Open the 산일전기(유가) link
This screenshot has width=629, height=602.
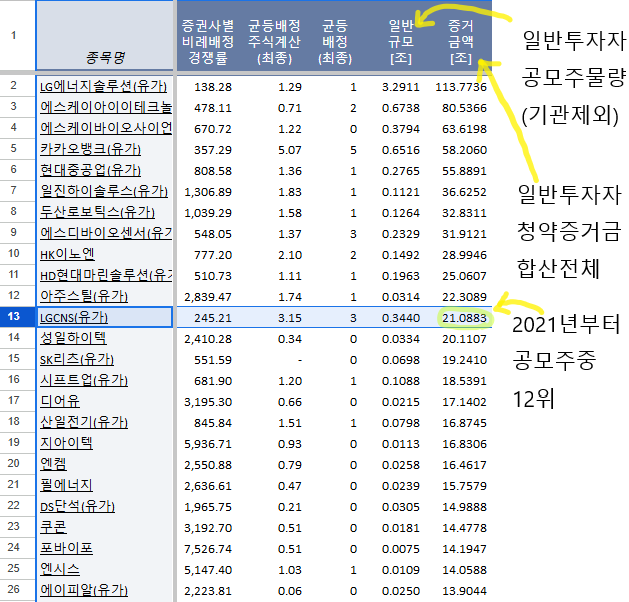[84, 422]
